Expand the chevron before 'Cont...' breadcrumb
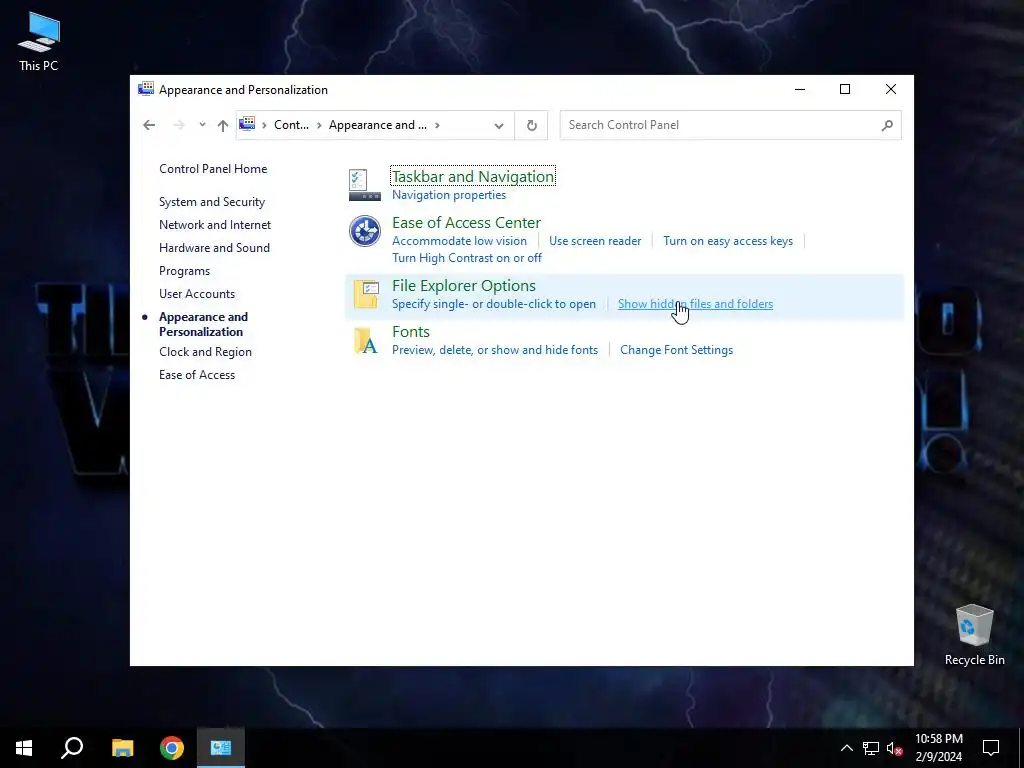 [264, 125]
